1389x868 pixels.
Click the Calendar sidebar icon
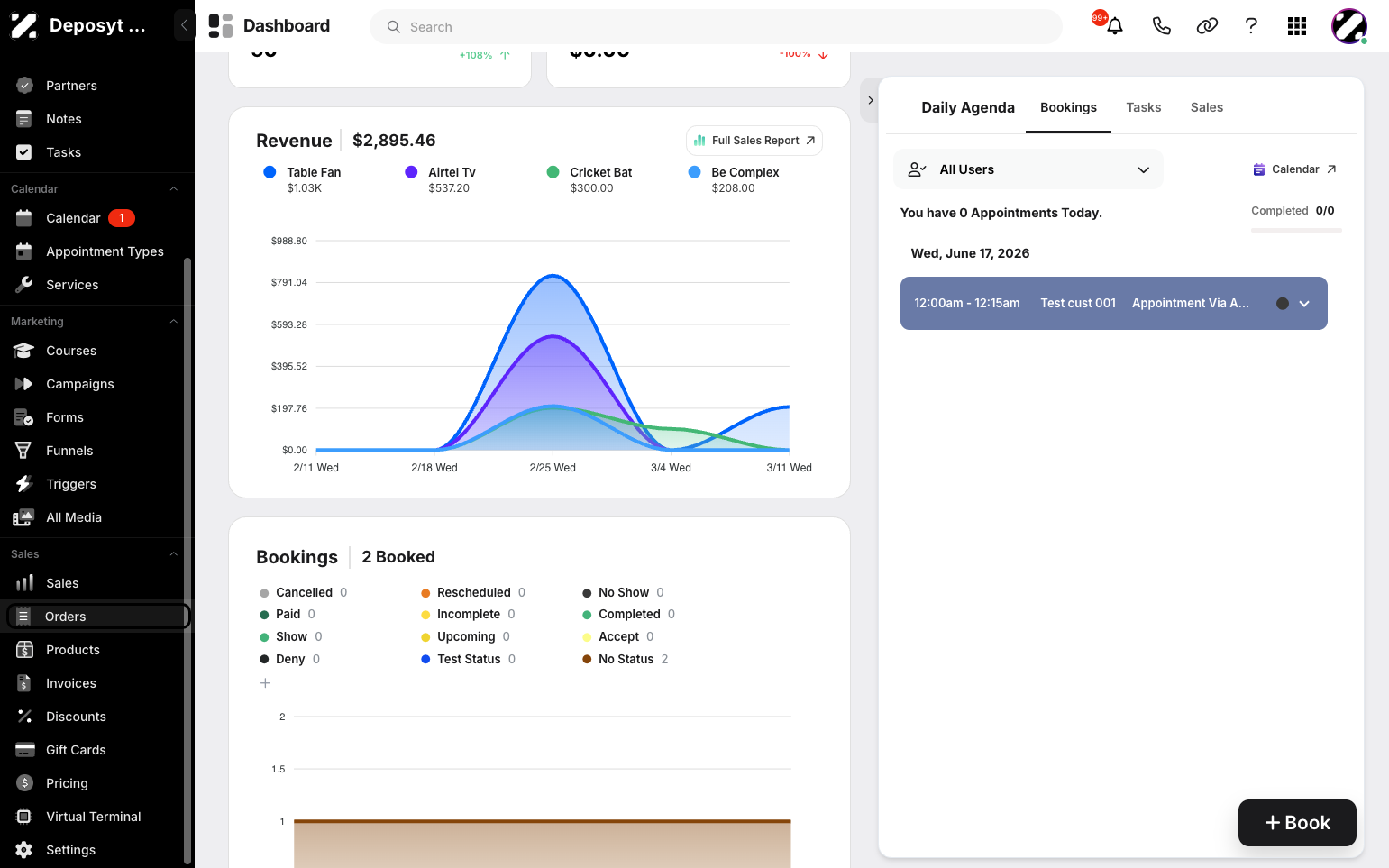point(24,218)
